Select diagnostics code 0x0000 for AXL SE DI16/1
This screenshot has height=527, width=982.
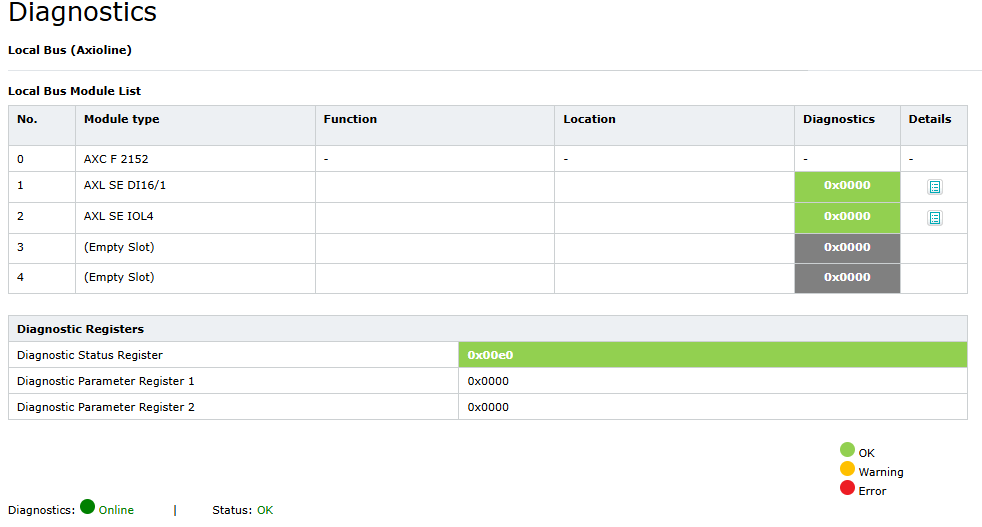[847, 187]
